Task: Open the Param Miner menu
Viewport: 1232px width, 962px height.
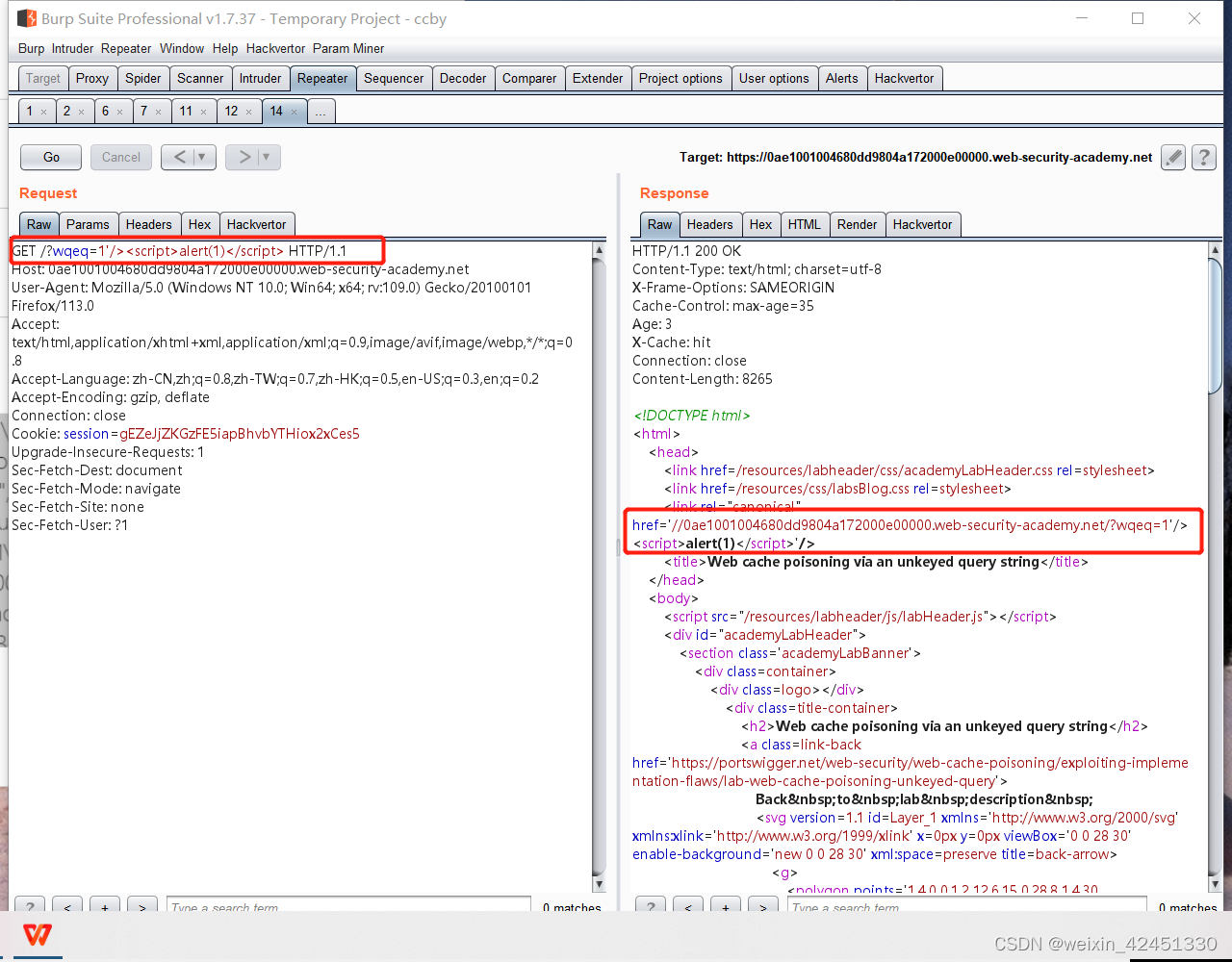Action: [348, 48]
